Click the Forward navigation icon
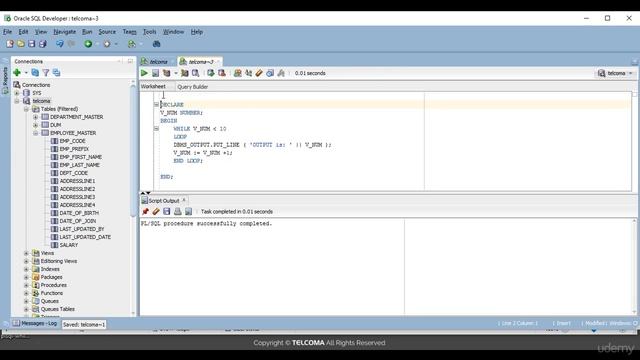The height and width of the screenshot is (360, 640). point(107,44)
